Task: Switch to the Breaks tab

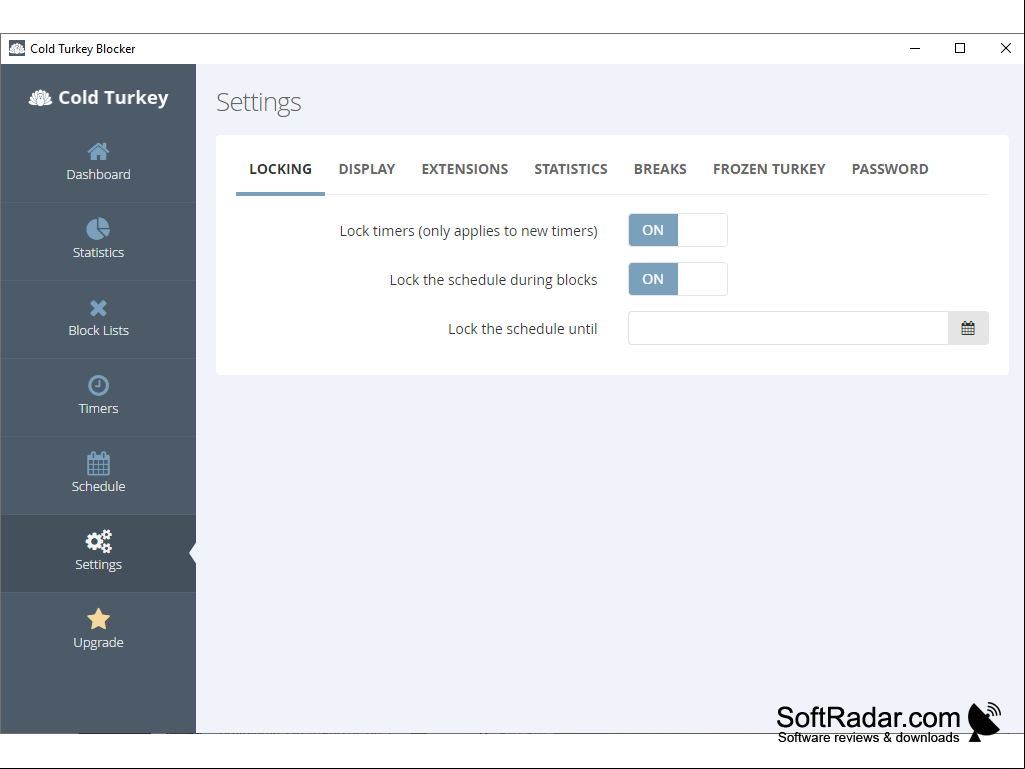Action: click(660, 169)
